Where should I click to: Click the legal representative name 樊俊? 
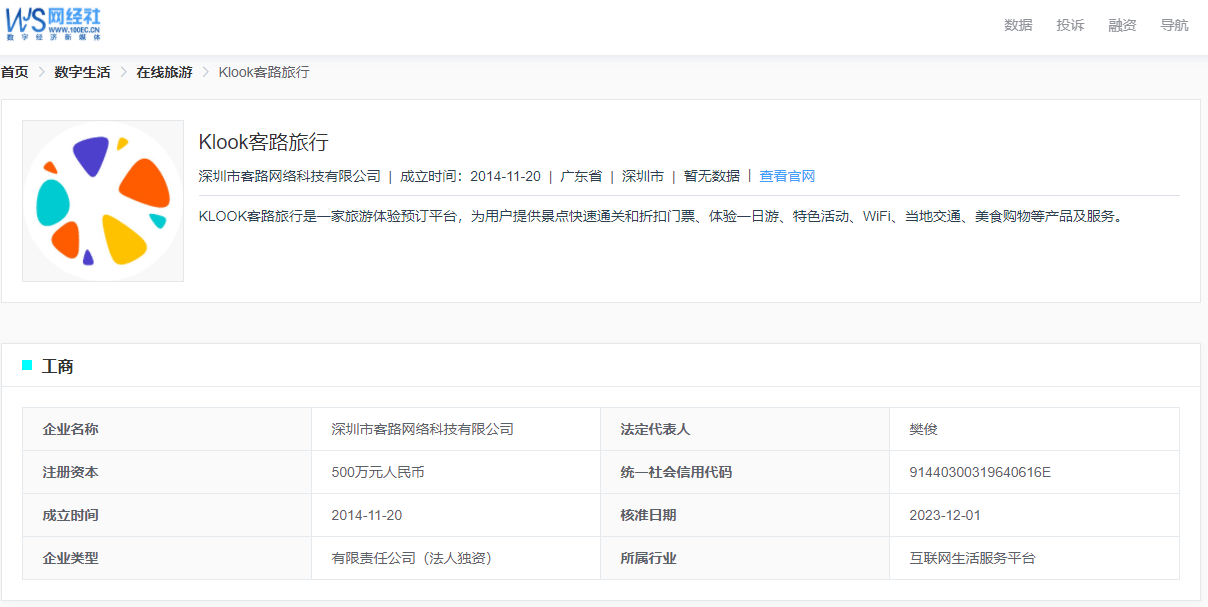coord(923,429)
